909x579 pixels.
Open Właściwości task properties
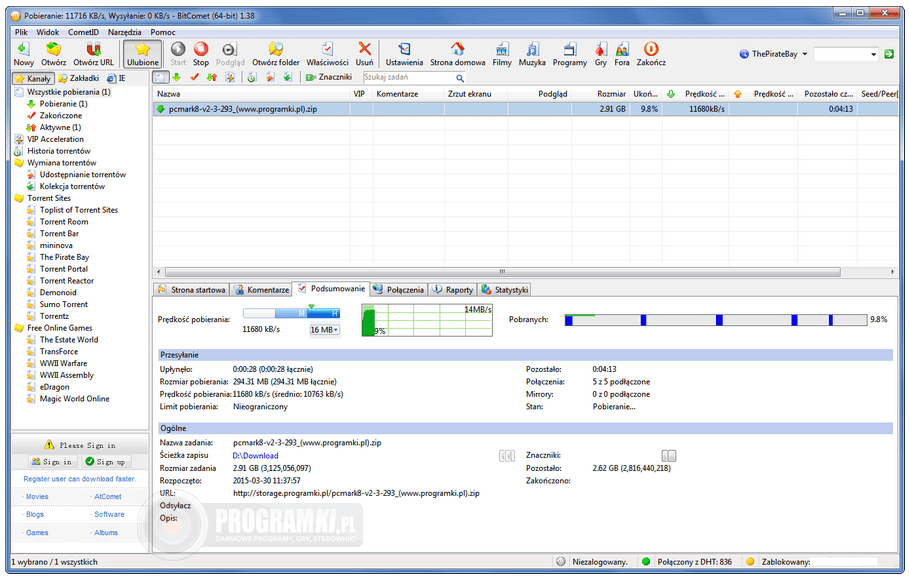(328, 54)
